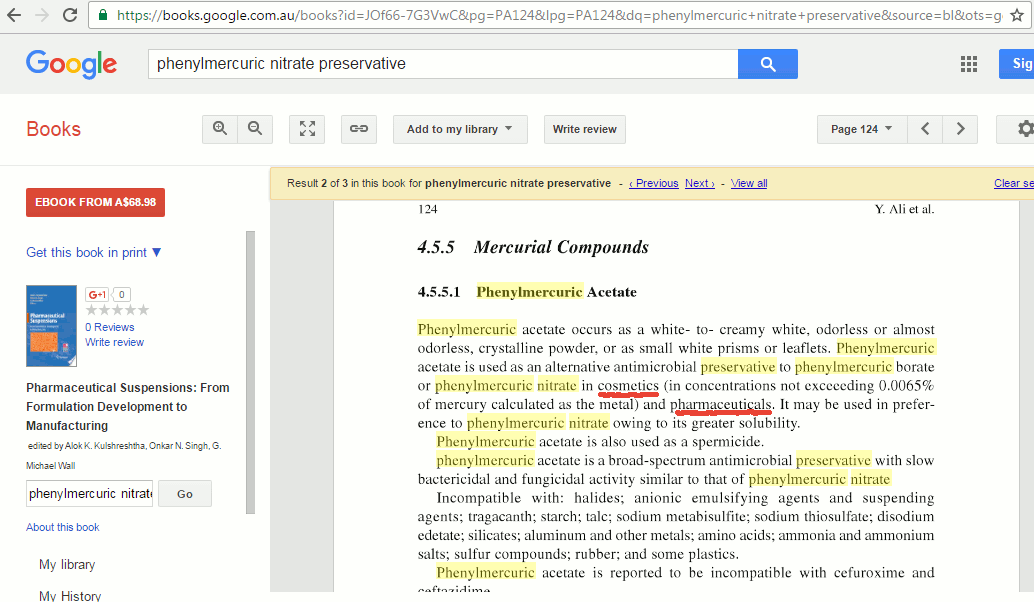Get link to this book page
Image resolution: width=1034 pixels, height=602 pixels.
coord(359,129)
